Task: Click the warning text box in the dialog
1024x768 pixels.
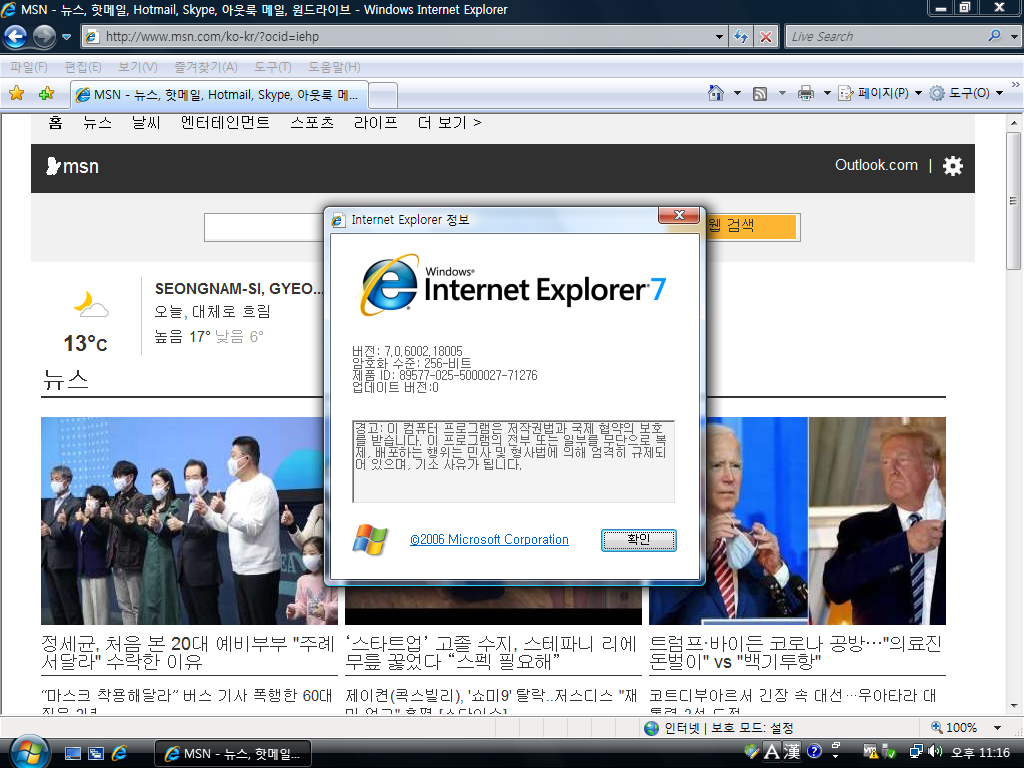Action: (513, 461)
